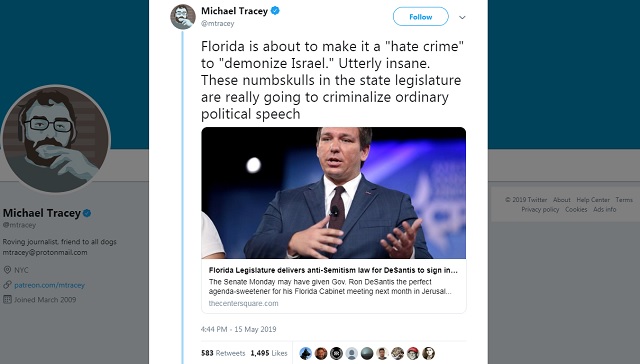The width and height of the screenshot is (640, 364).
Task: Click the verified badge beside tweet author name
Action: (275, 11)
